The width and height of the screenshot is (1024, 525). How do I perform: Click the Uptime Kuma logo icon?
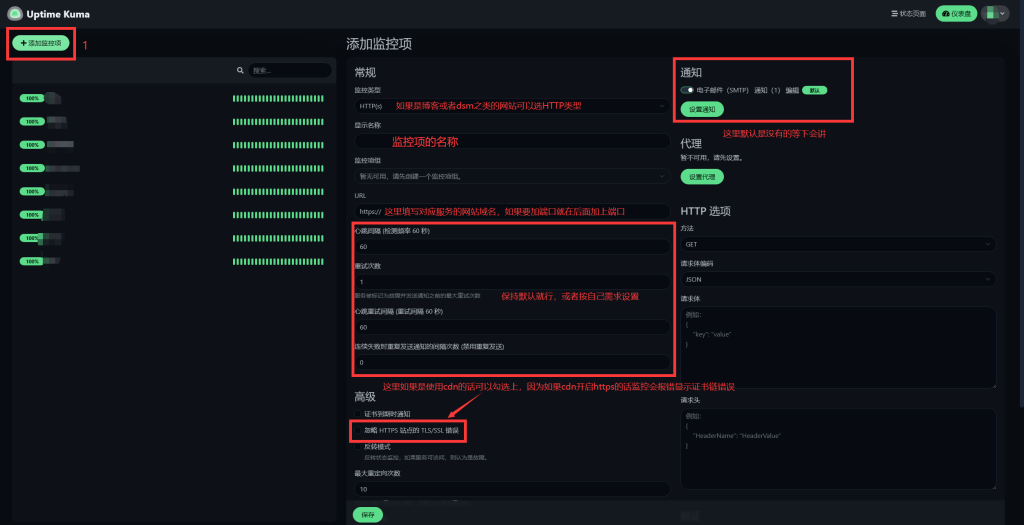point(15,13)
